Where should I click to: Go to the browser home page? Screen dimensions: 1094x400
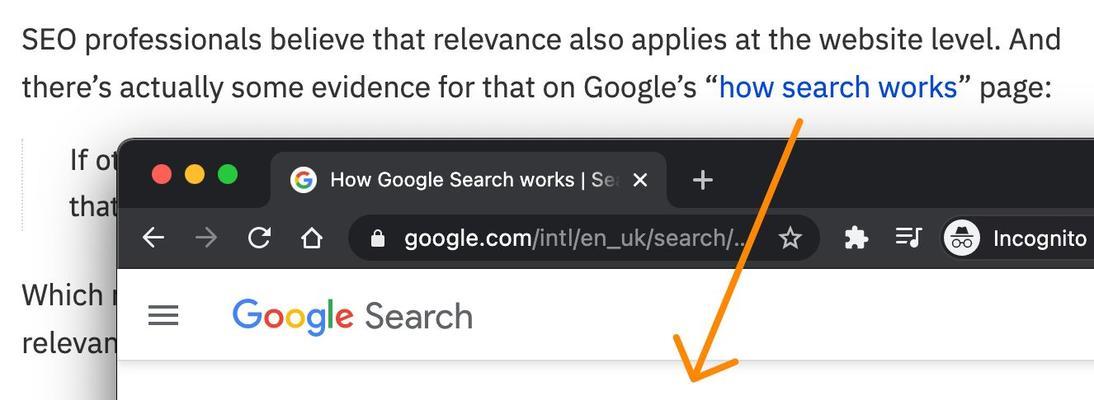(x=311, y=238)
